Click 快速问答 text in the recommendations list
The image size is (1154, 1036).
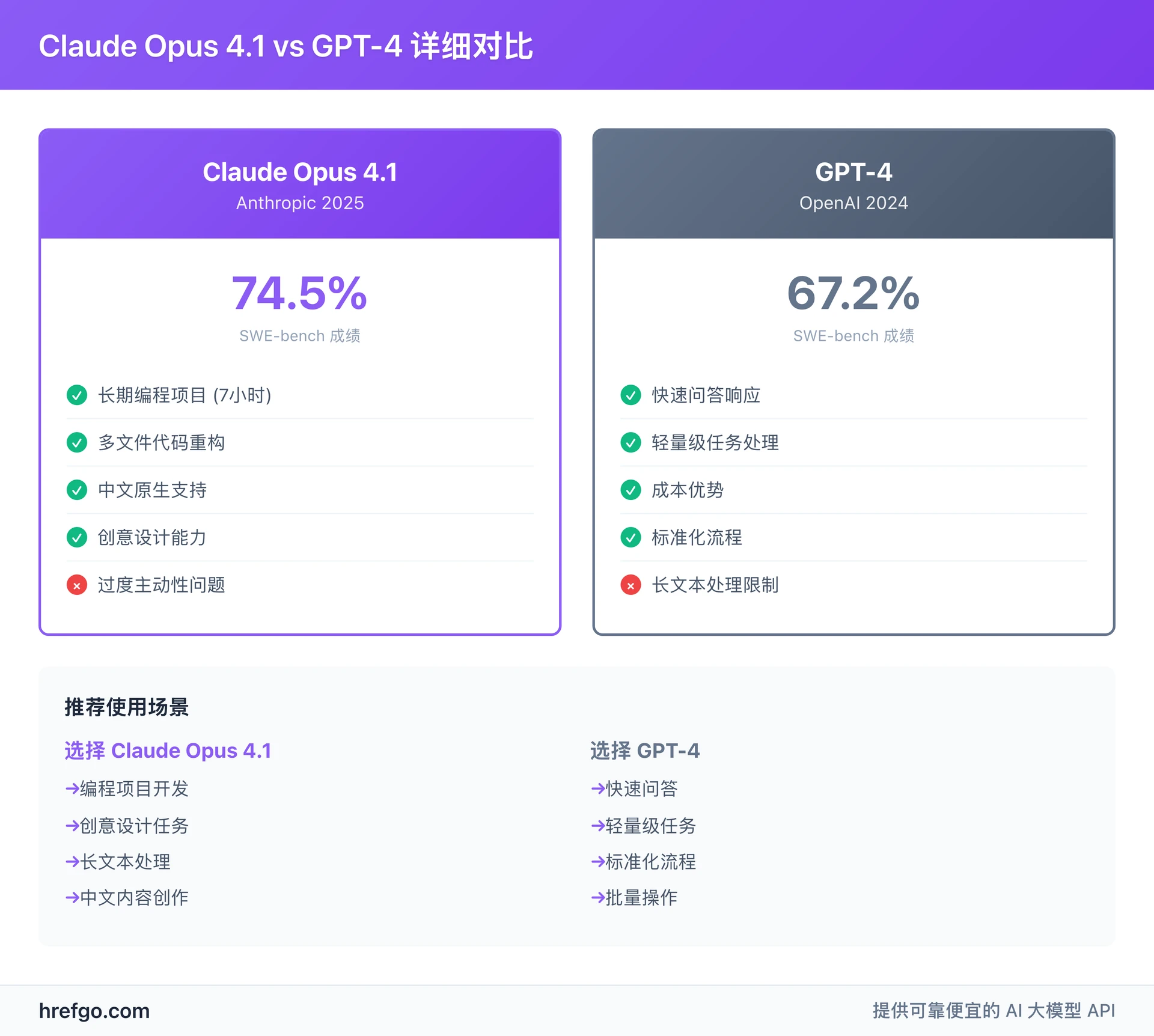(x=642, y=788)
